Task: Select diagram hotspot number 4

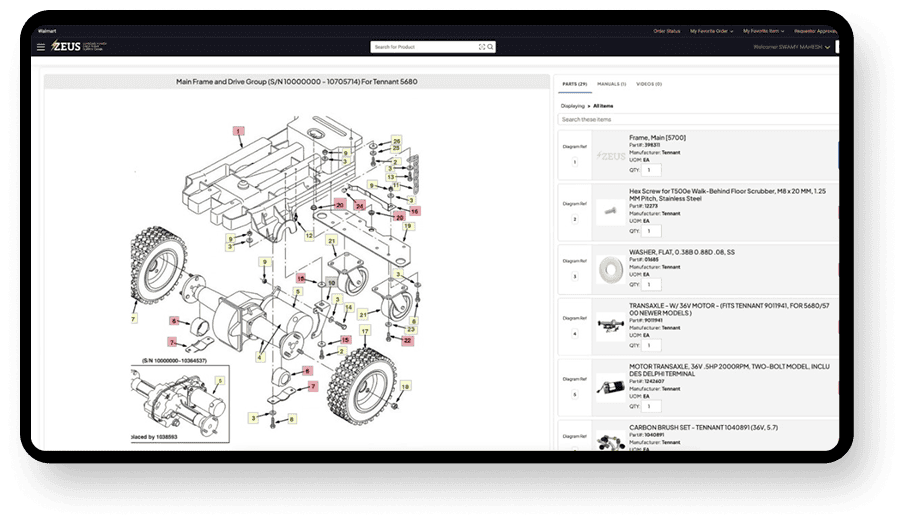Action: (260, 358)
